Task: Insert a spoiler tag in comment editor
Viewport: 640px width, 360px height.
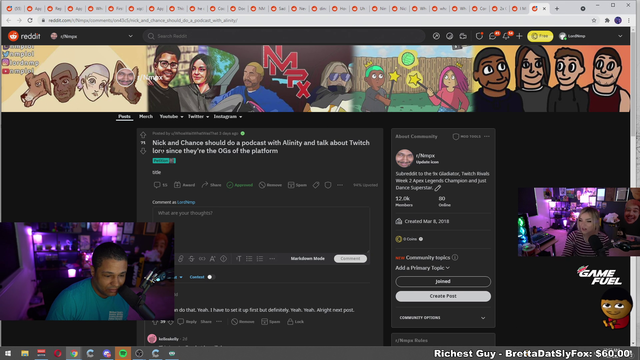Action: click(x=223, y=258)
